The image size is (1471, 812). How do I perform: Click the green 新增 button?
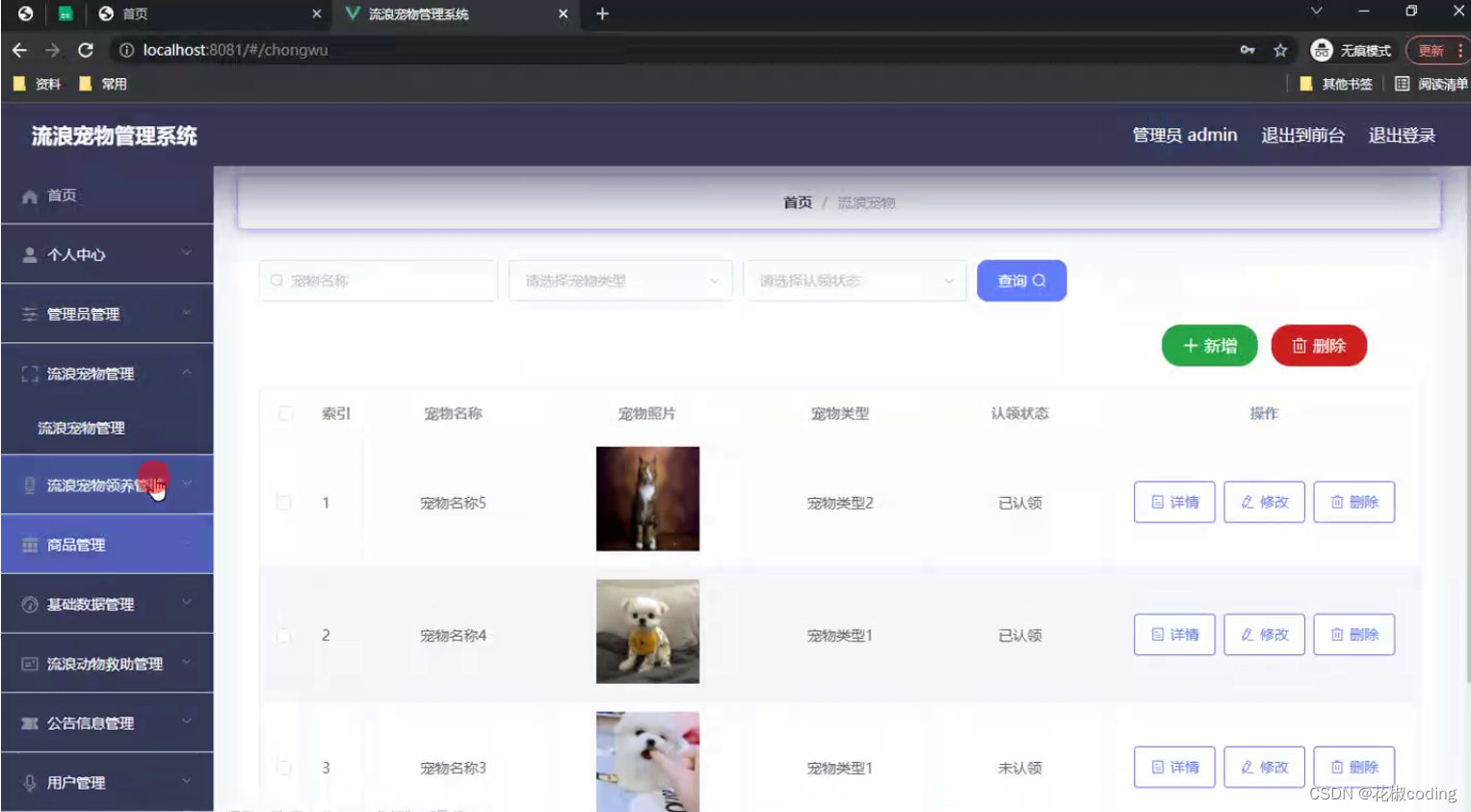click(1209, 345)
